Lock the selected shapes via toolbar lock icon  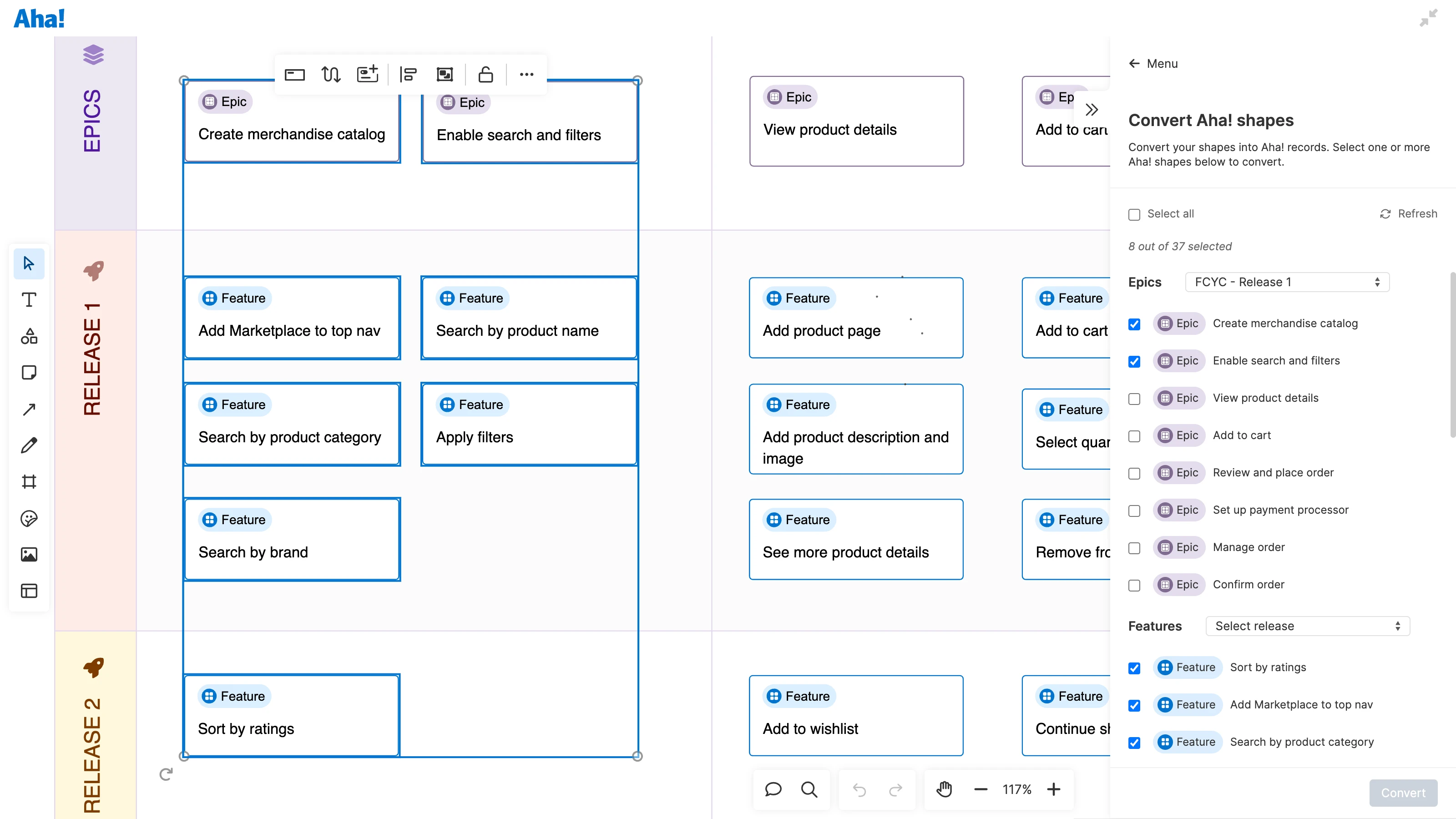(485, 74)
